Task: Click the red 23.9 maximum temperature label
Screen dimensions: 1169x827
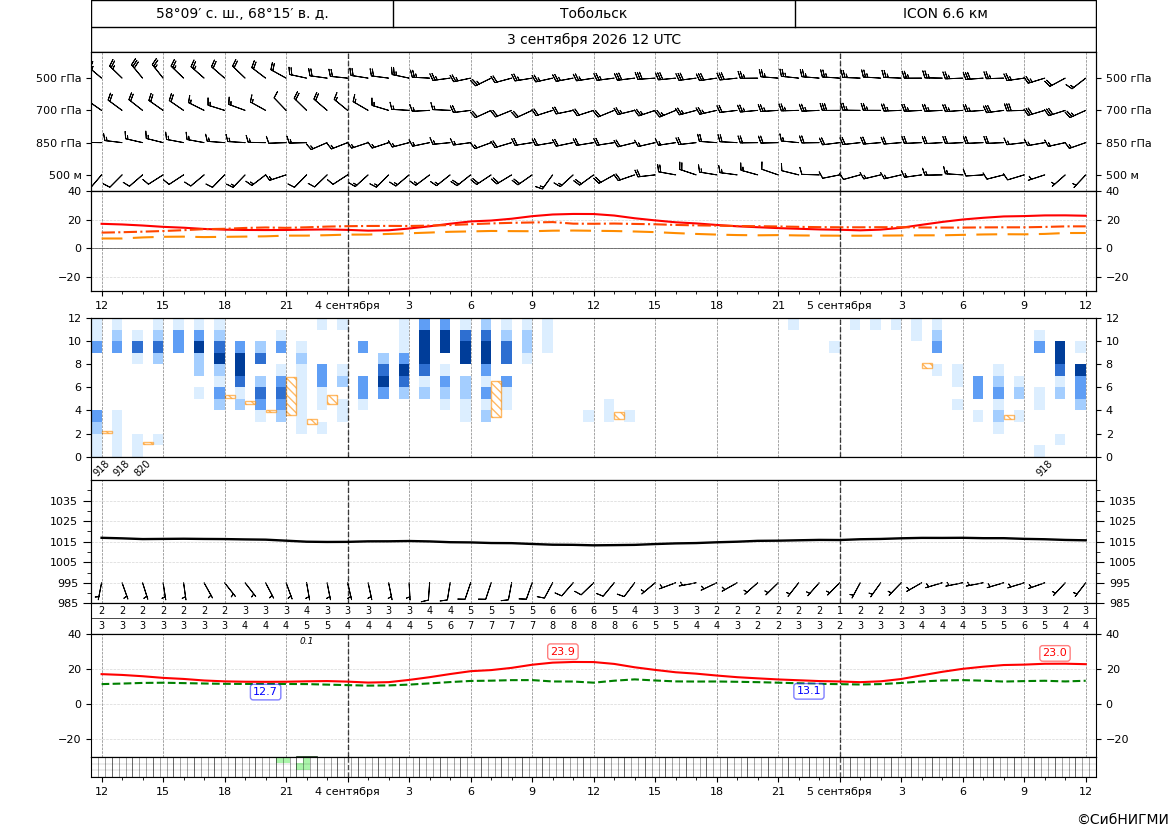Action: [562, 652]
